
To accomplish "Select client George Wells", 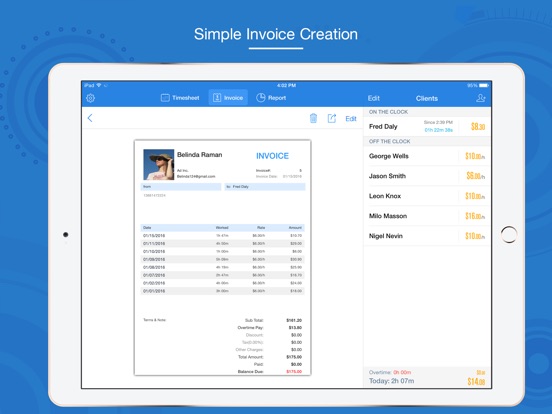I will coord(427,156).
